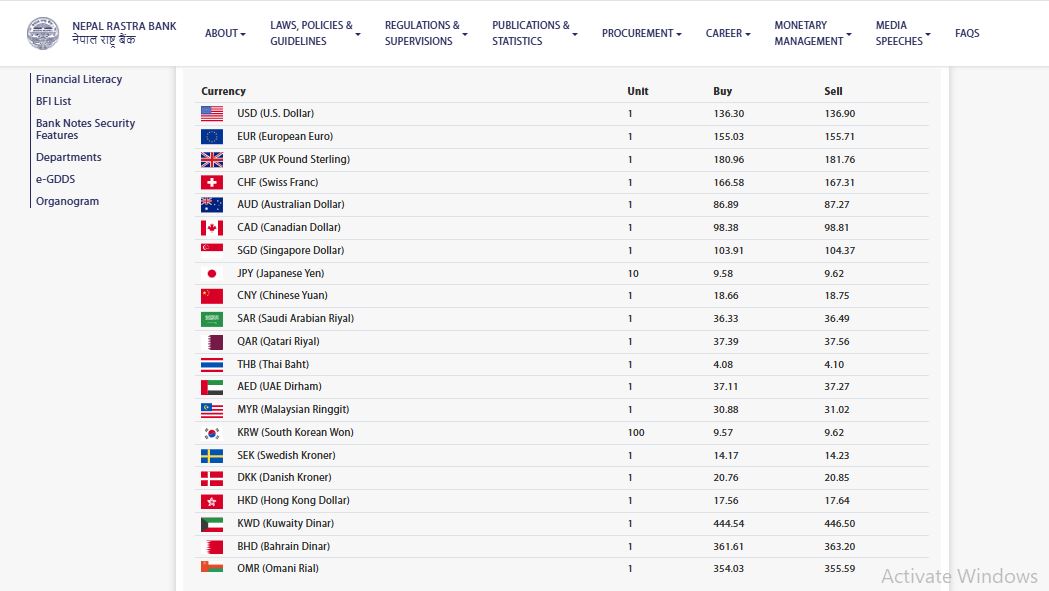Click the Currency column header

point(223,91)
